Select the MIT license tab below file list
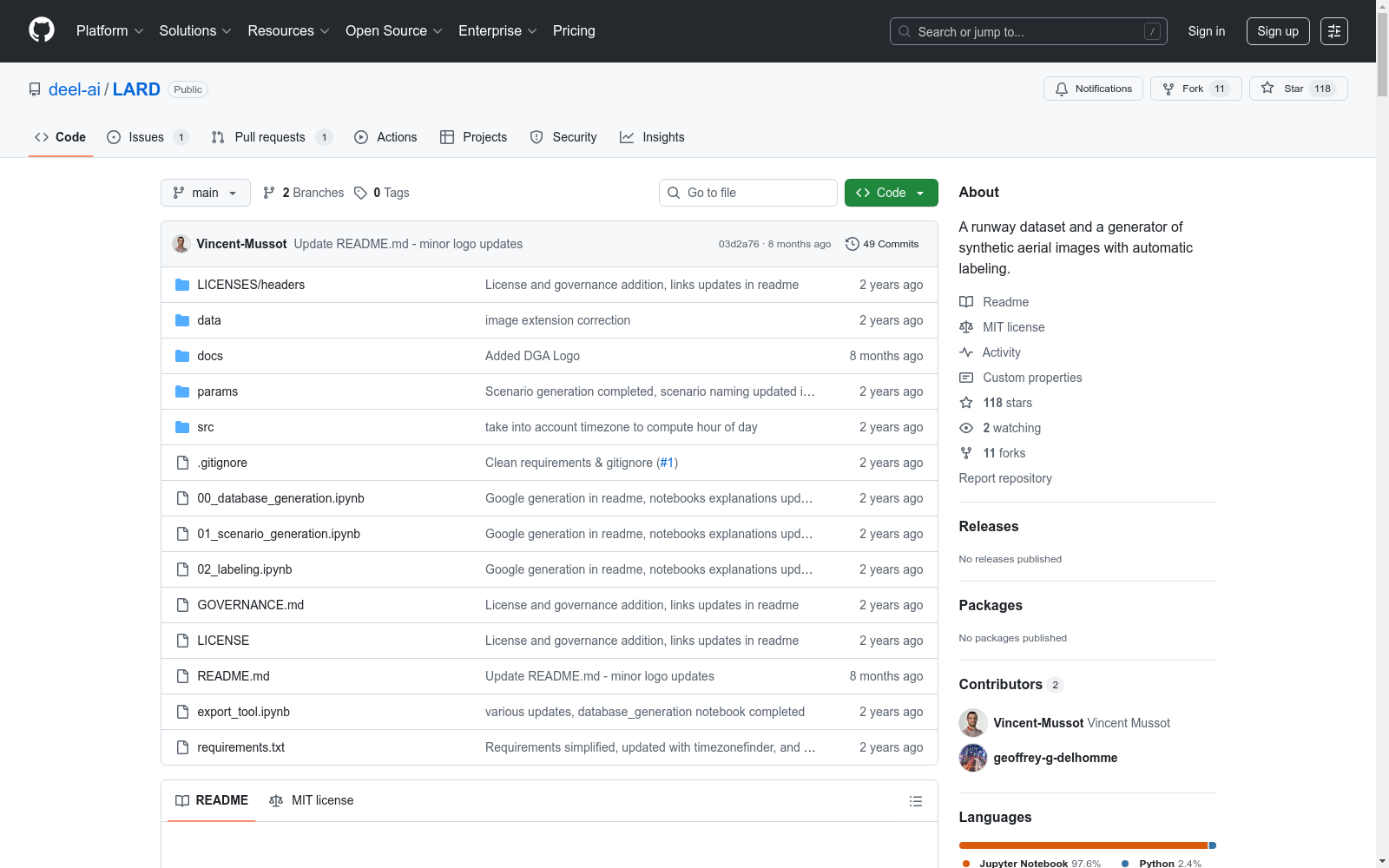 [312, 800]
